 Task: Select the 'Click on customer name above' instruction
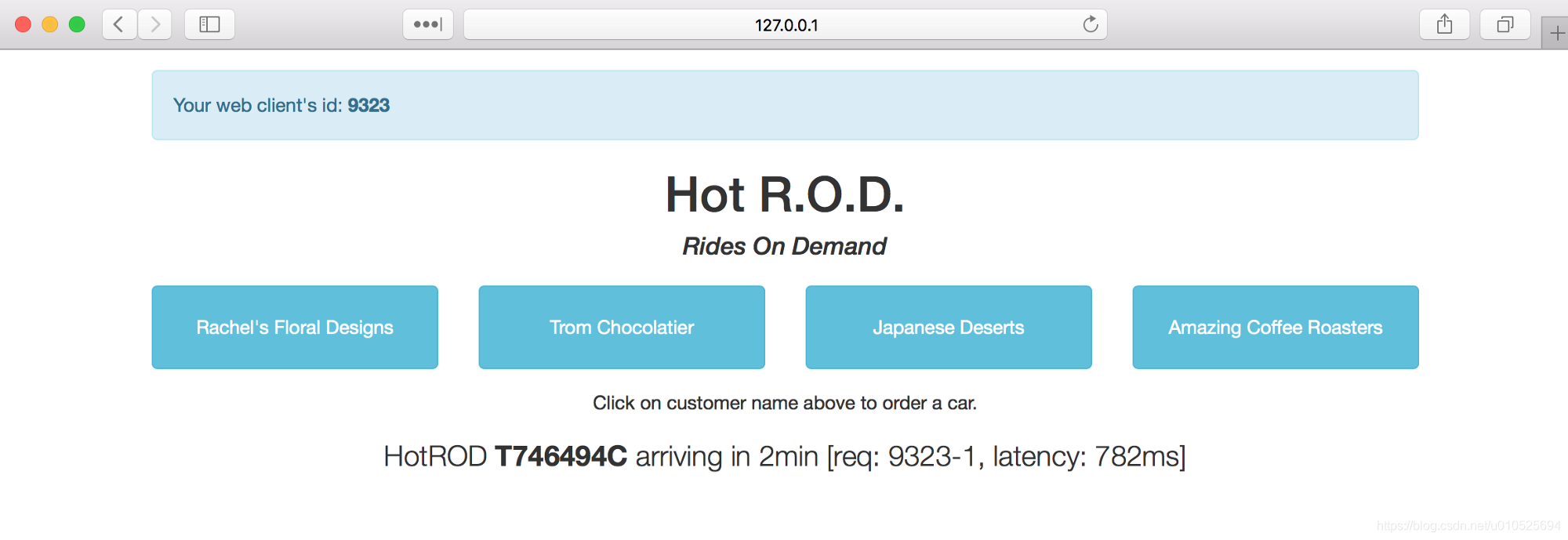785,403
